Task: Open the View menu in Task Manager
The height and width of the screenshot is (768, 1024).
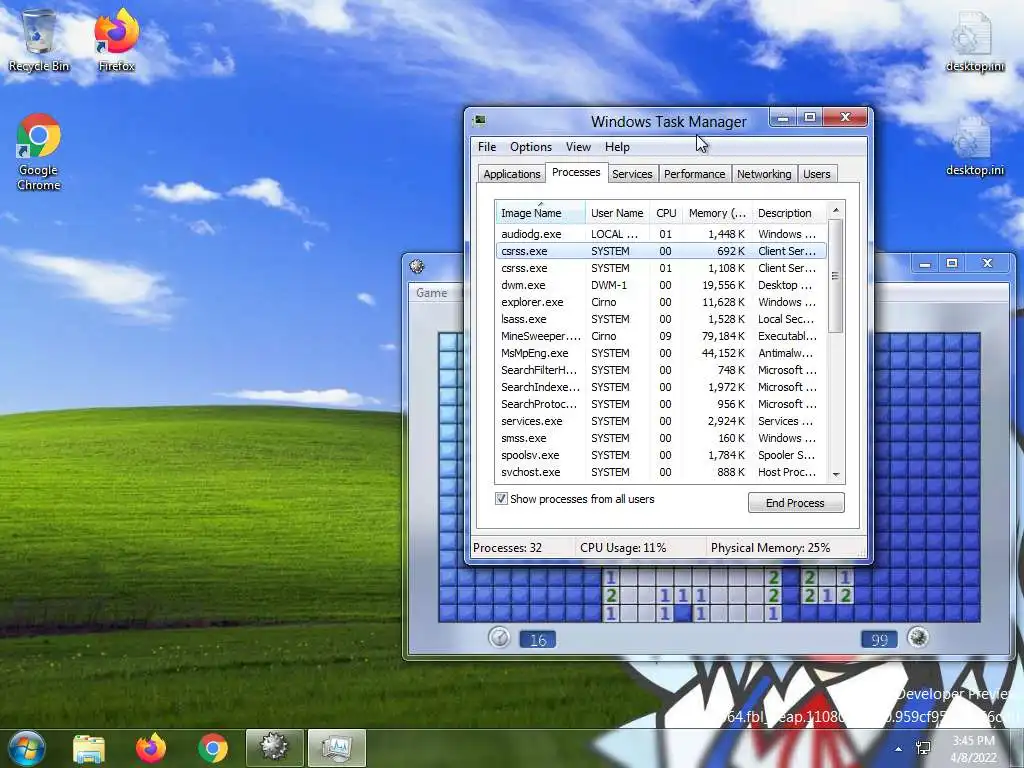Action: point(578,147)
